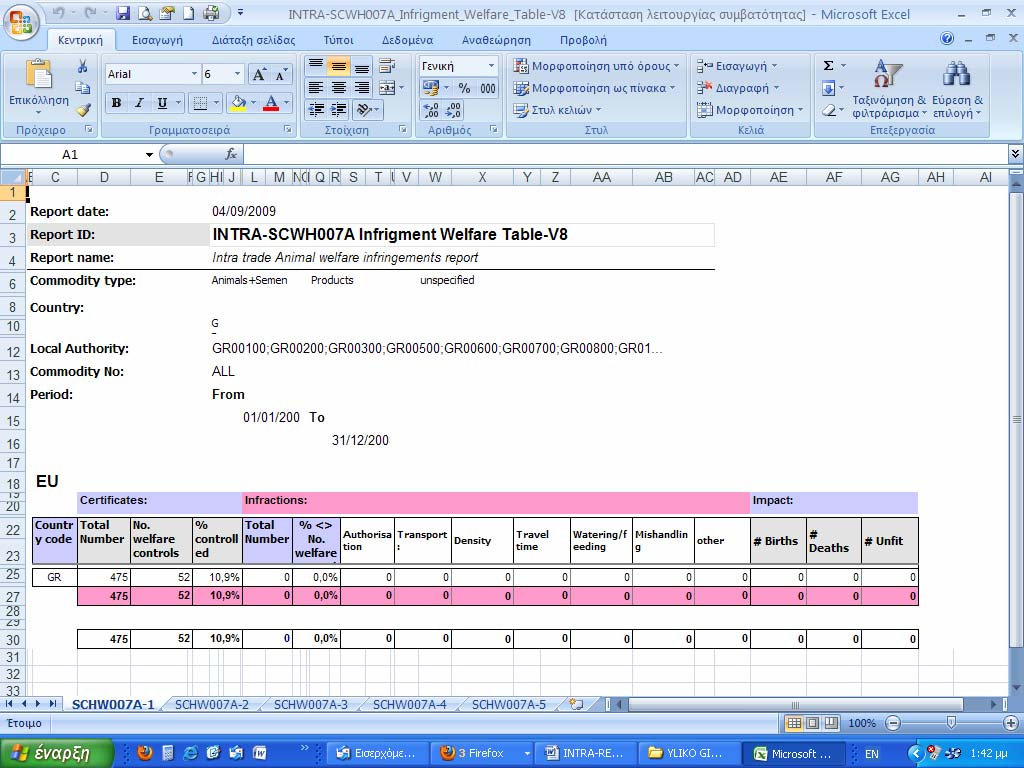Open the Δεδομένα ribbon tab
This screenshot has width=1024, height=768.
pyautogui.click(x=408, y=40)
